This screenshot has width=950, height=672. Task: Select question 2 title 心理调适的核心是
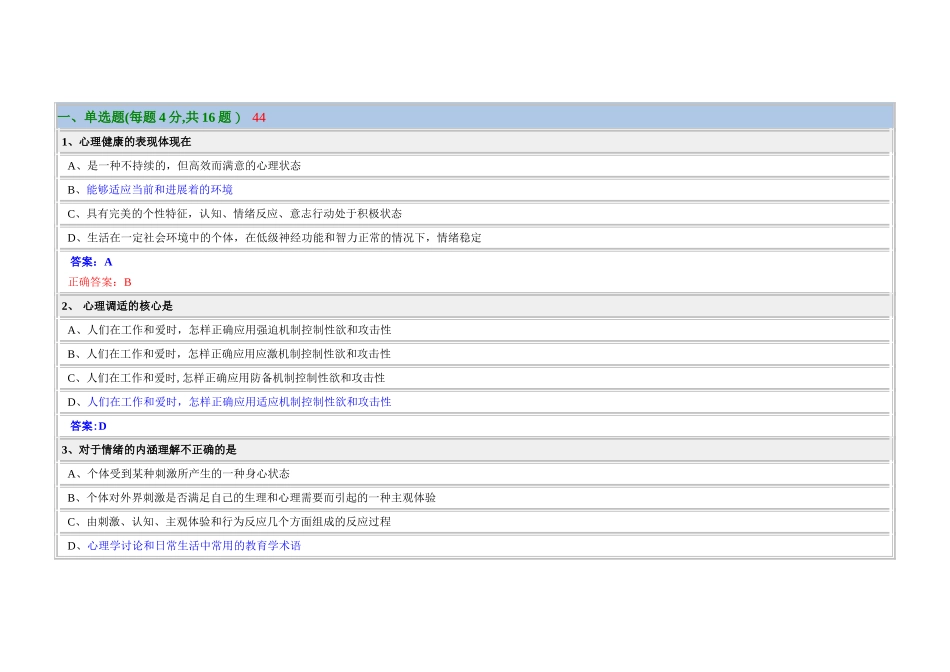tap(118, 306)
